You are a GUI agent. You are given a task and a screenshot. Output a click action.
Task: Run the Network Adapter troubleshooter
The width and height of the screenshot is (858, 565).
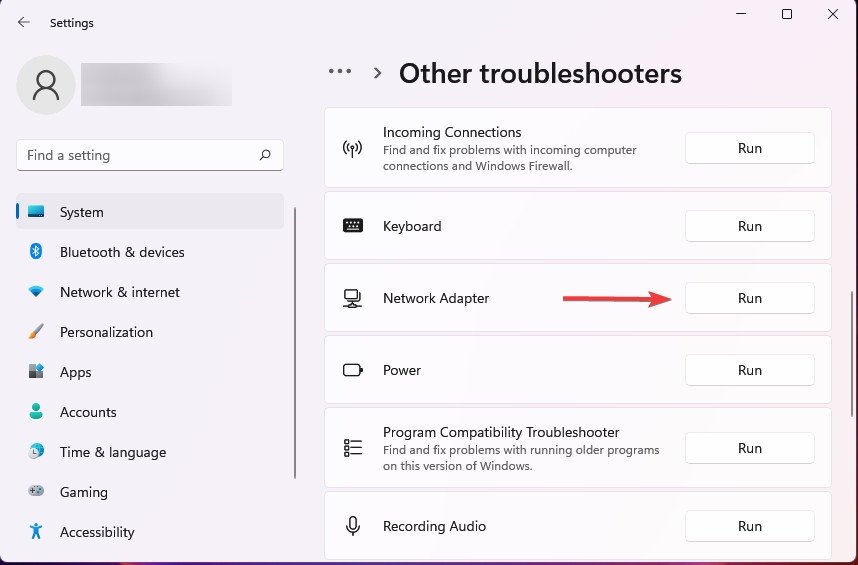750,298
